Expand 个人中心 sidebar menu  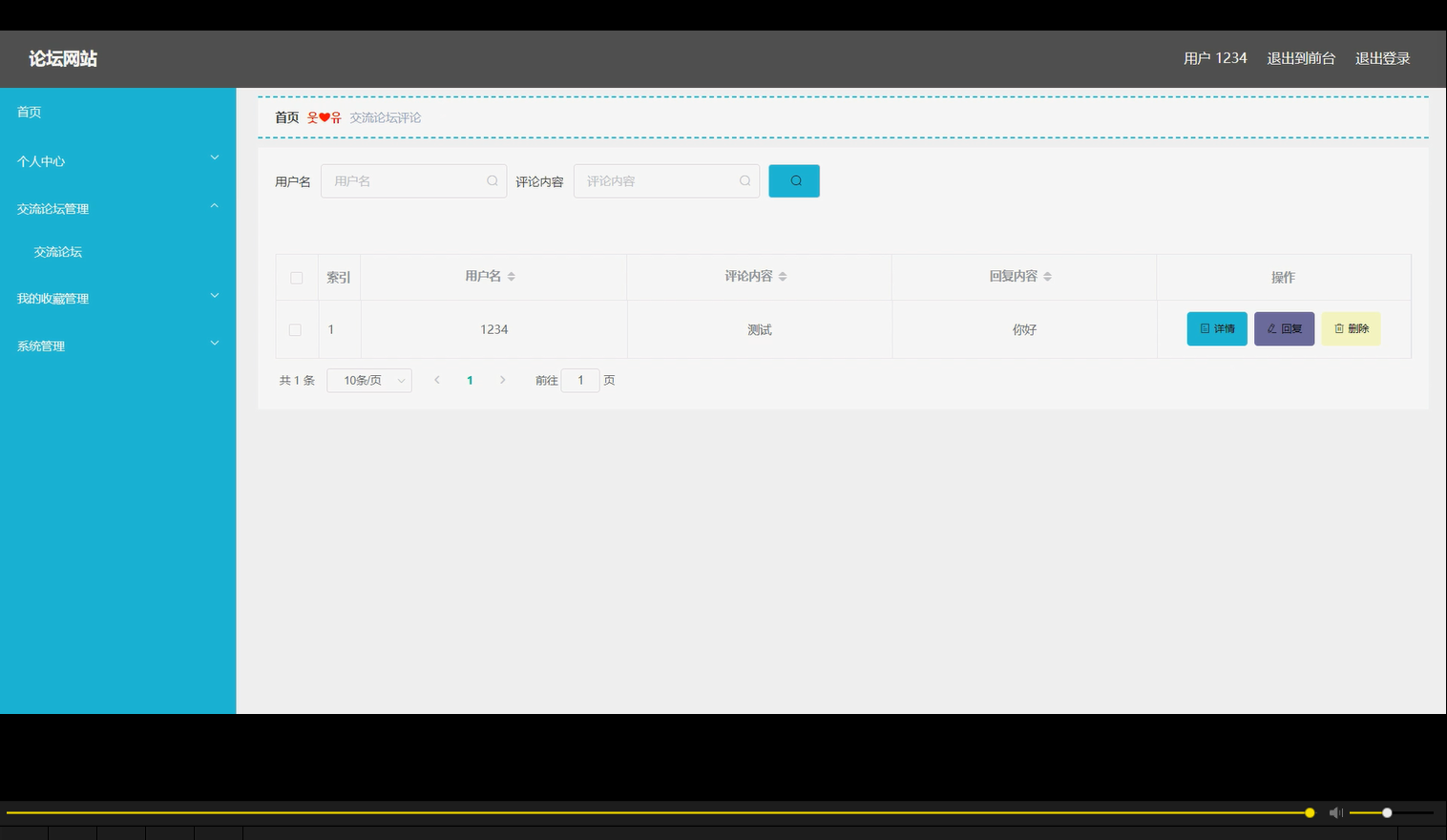[117, 160]
